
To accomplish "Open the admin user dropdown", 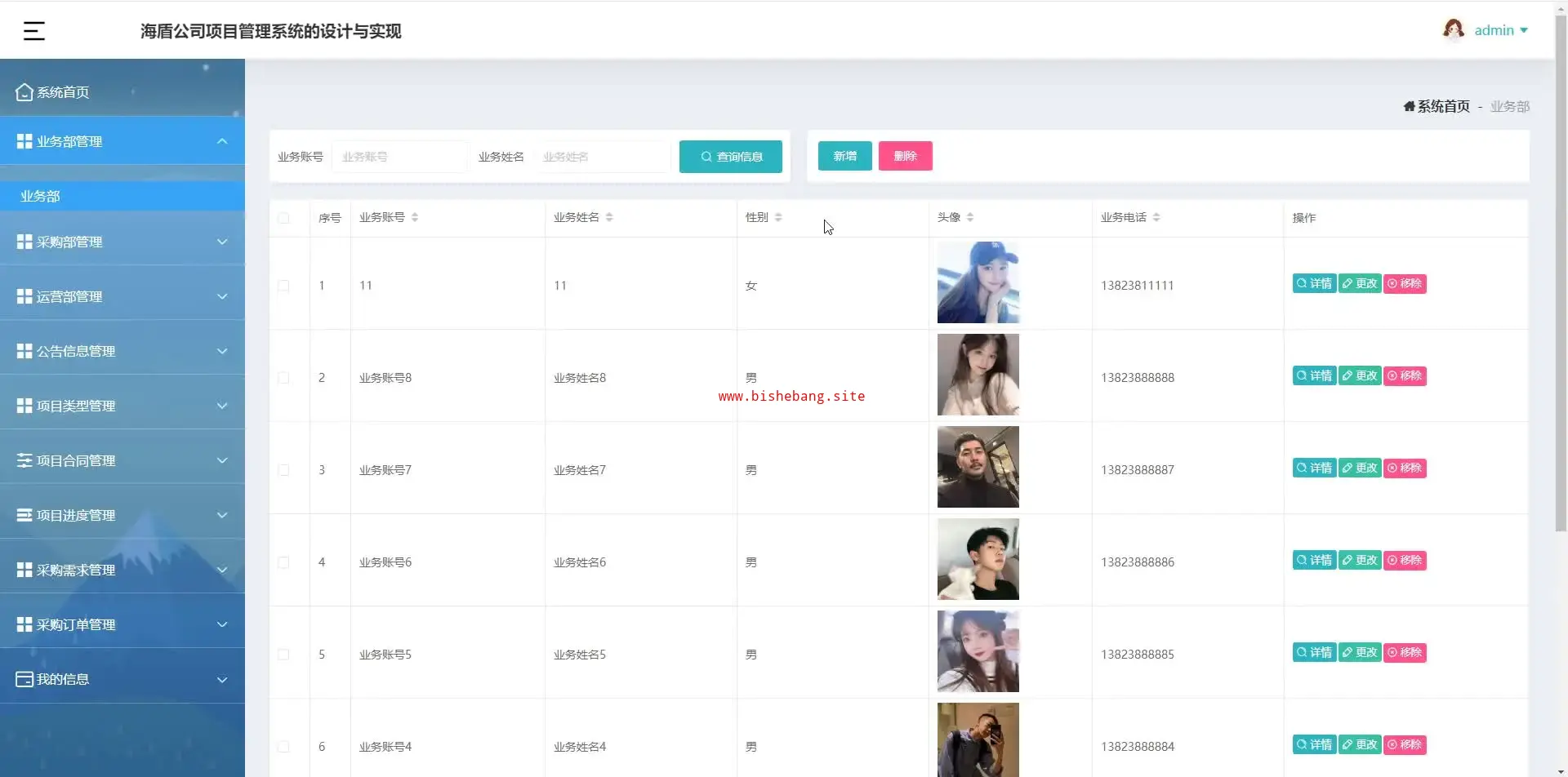I will click(1501, 30).
